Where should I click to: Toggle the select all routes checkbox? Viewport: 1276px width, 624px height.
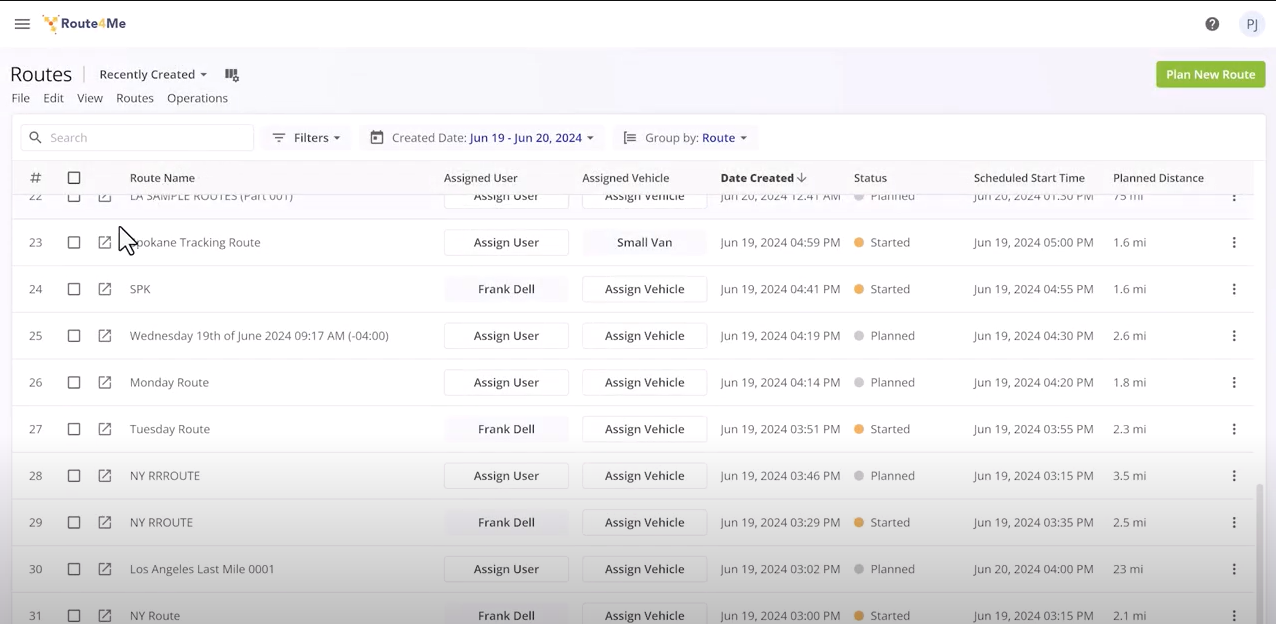tap(74, 178)
